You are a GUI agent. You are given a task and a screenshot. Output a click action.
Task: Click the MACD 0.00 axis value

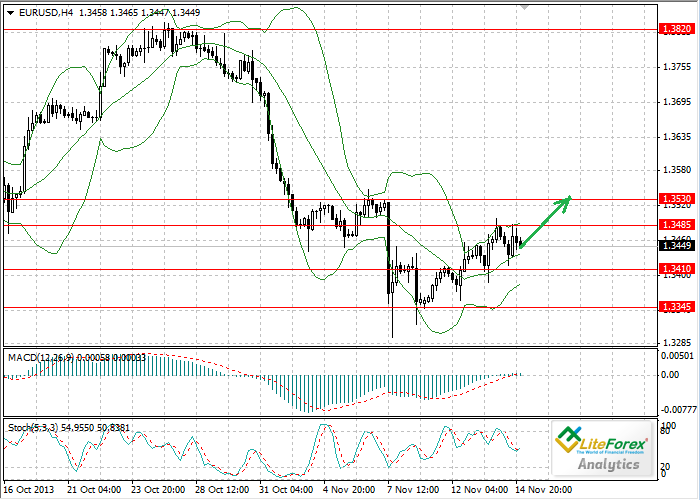coord(672,375)
